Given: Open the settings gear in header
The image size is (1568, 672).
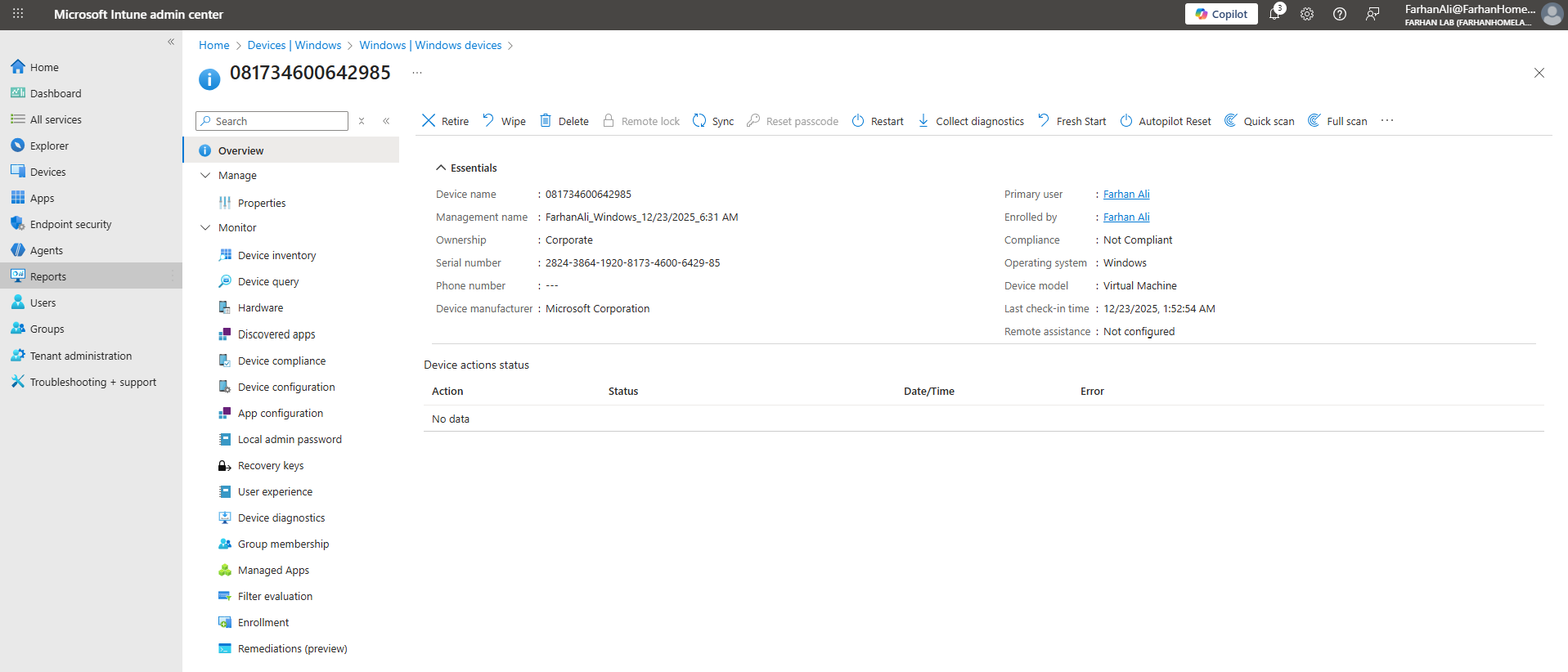Looking at the screenshot, I should point(1307,14).
